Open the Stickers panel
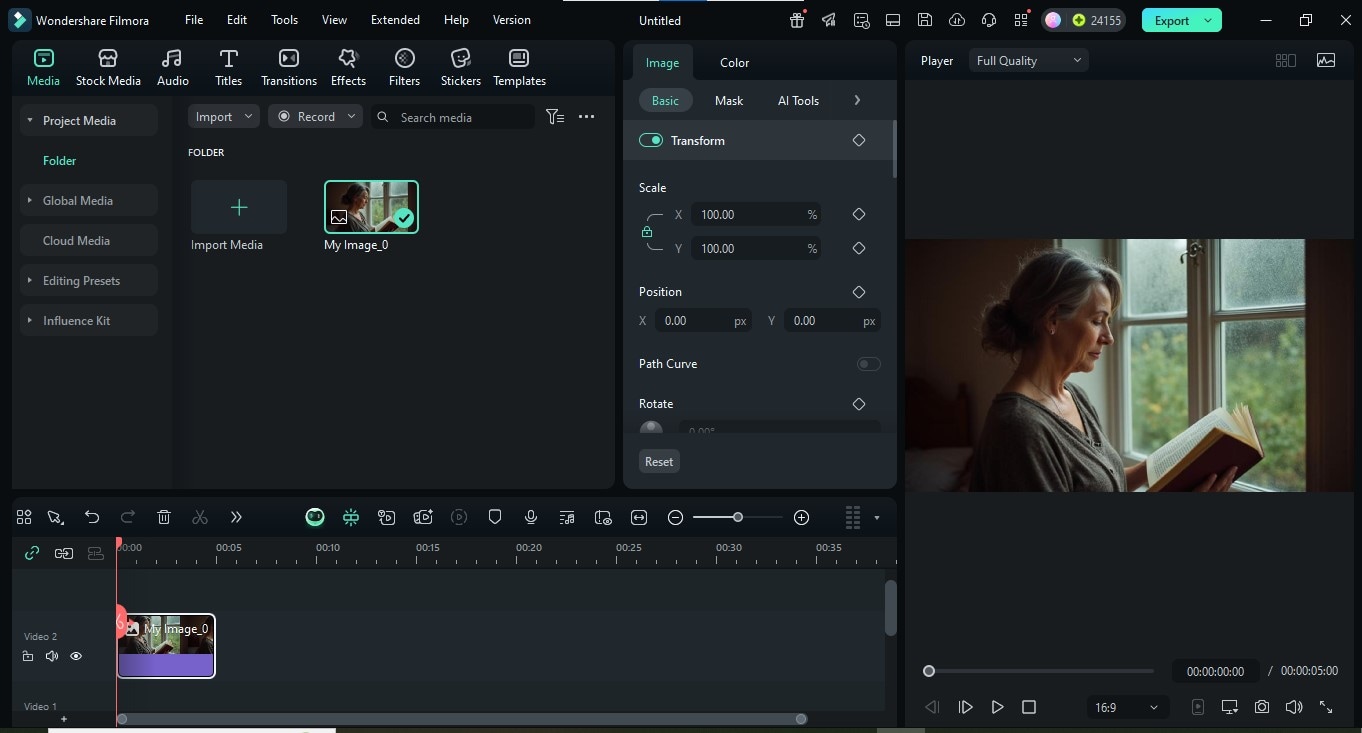Viewport: 1362px width, 733px height. pos(461,67)
